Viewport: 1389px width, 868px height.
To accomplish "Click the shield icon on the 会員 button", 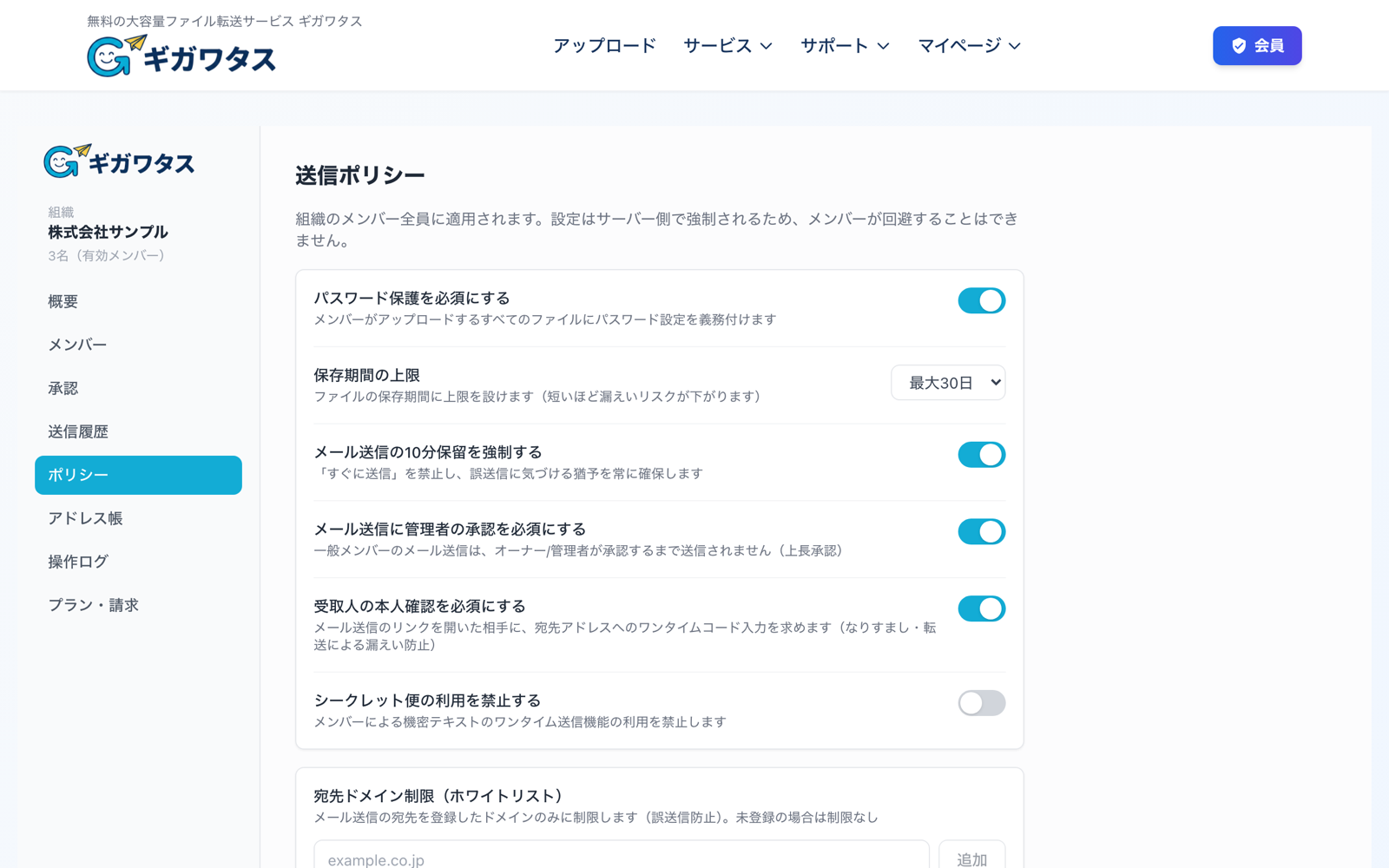I will tap(1239, 46).
